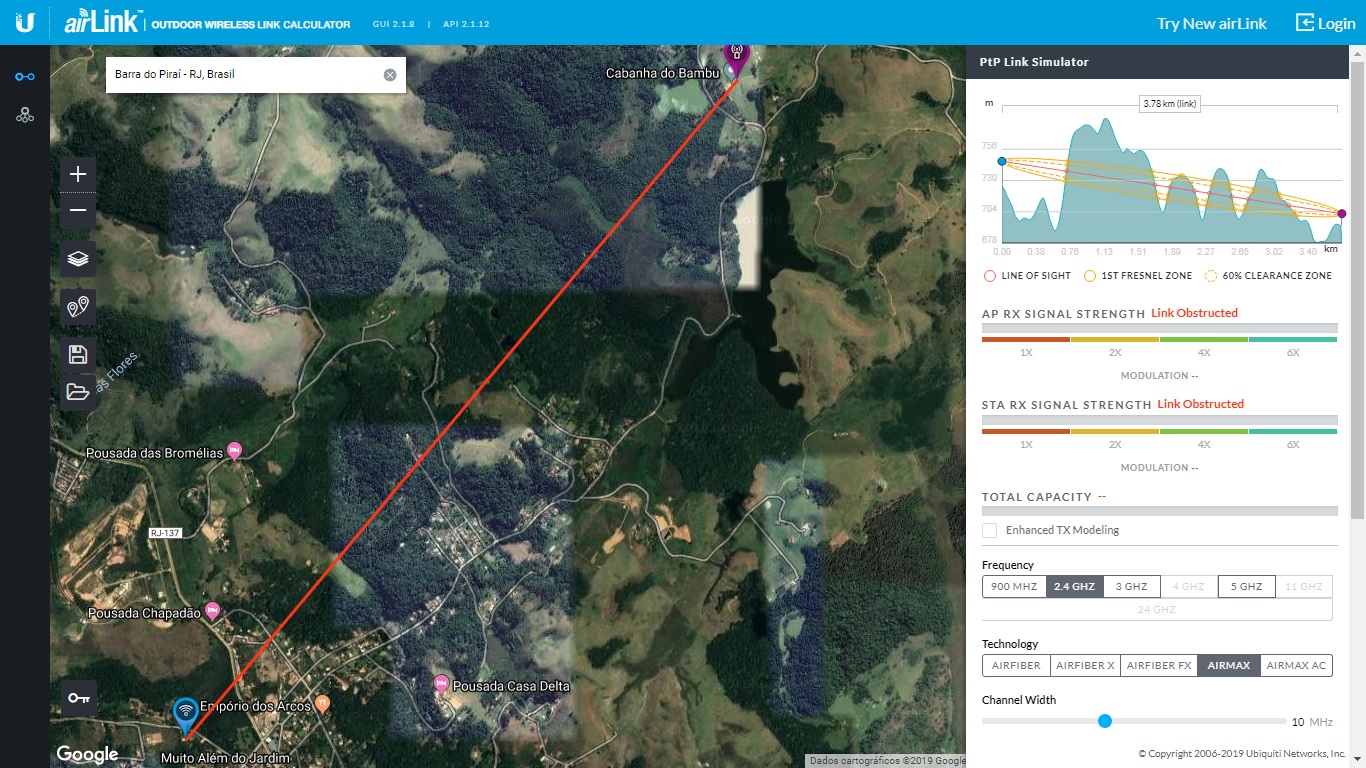Select the 900 MHZ frequency
Screen dimensions: 1366x768
coord(1014,586)
